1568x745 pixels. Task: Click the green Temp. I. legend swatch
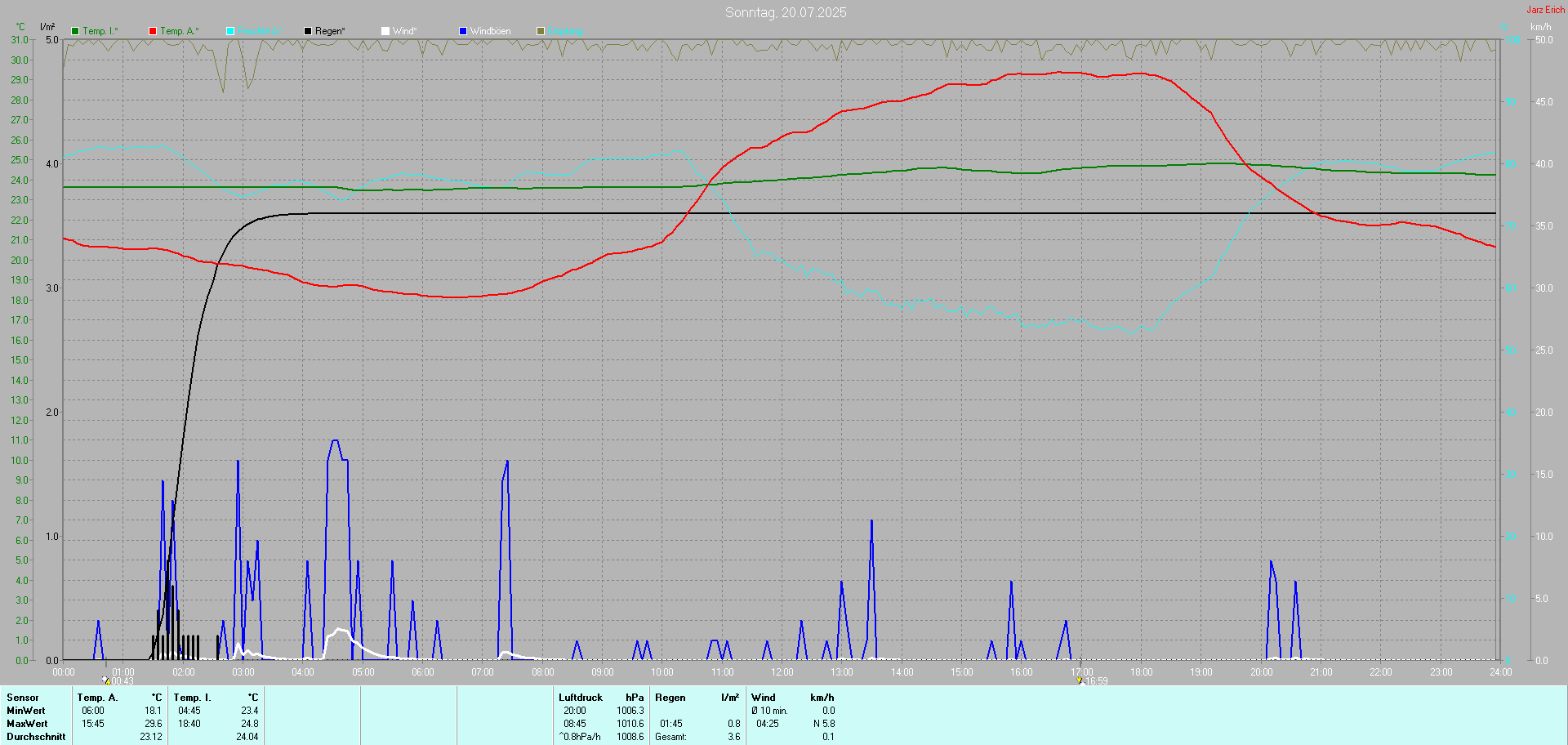pyautogui.click(x=75, y=31)
